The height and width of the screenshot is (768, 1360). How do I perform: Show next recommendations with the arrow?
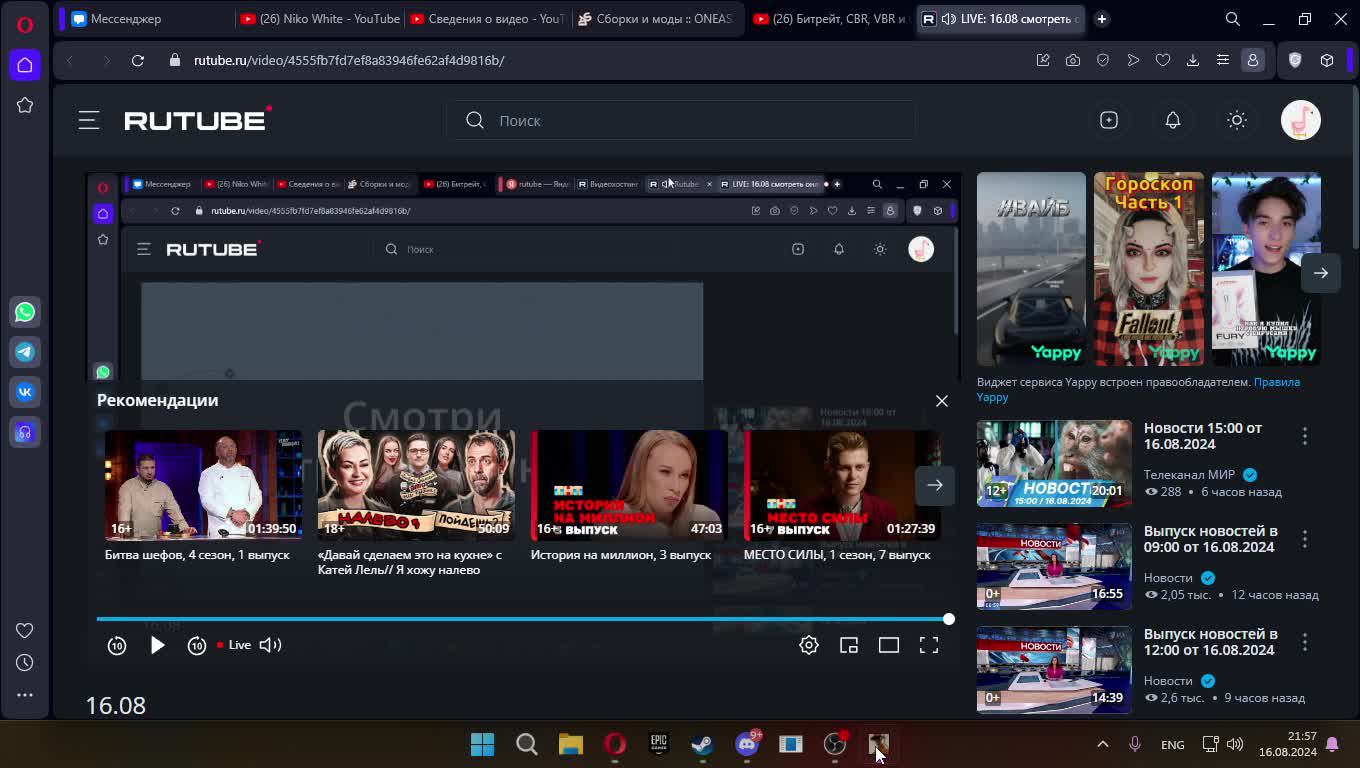[934, 485]
